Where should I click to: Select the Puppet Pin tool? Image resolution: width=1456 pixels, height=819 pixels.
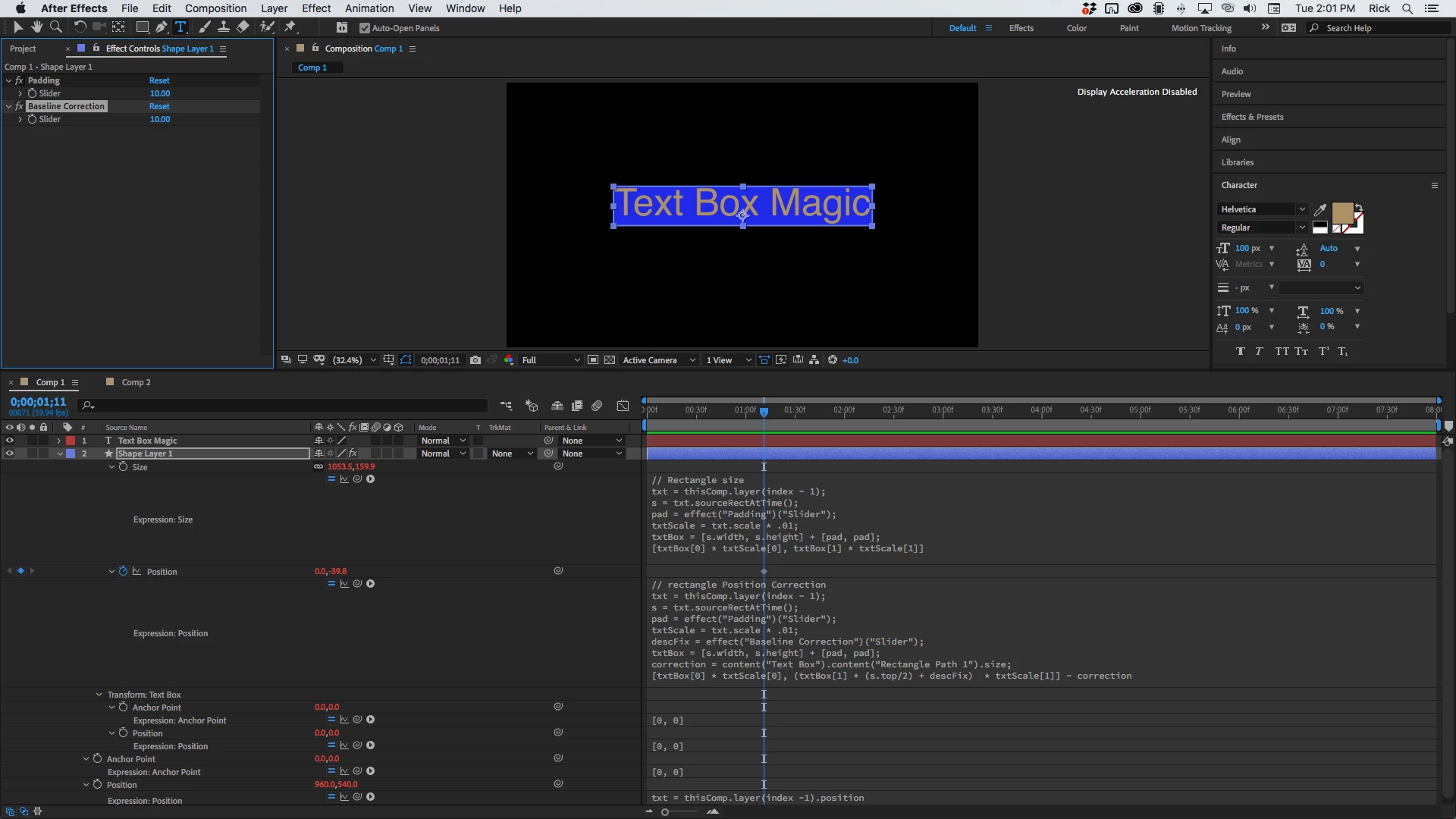290,27
